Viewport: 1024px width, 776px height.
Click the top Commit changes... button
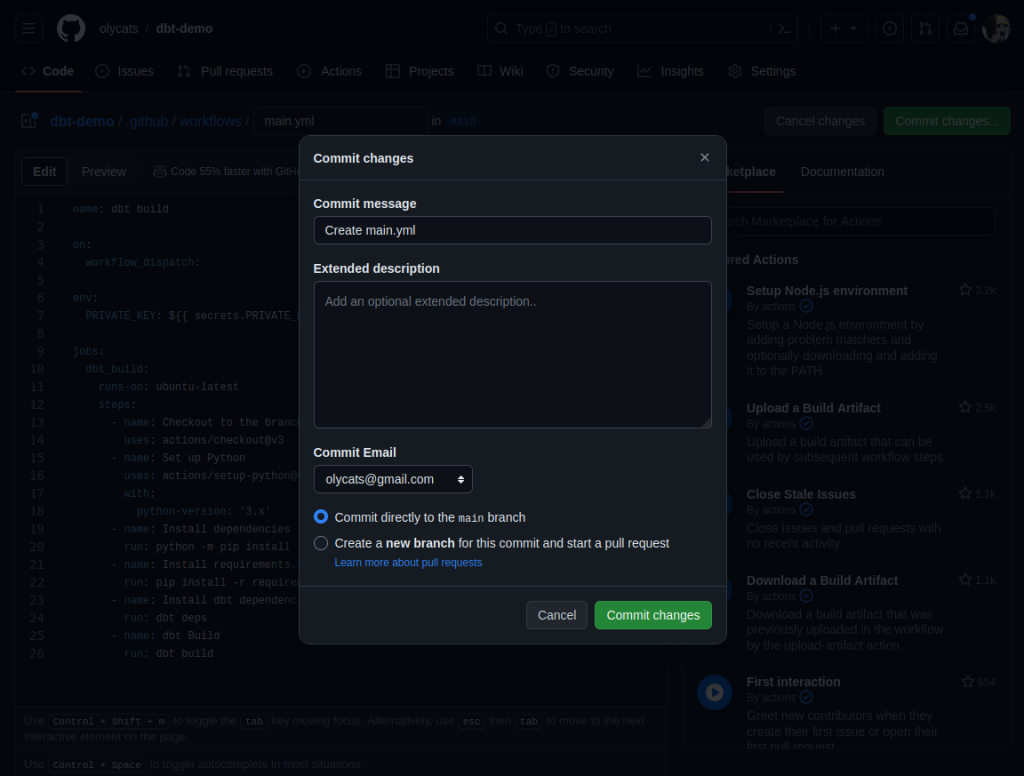coord(946,121)
